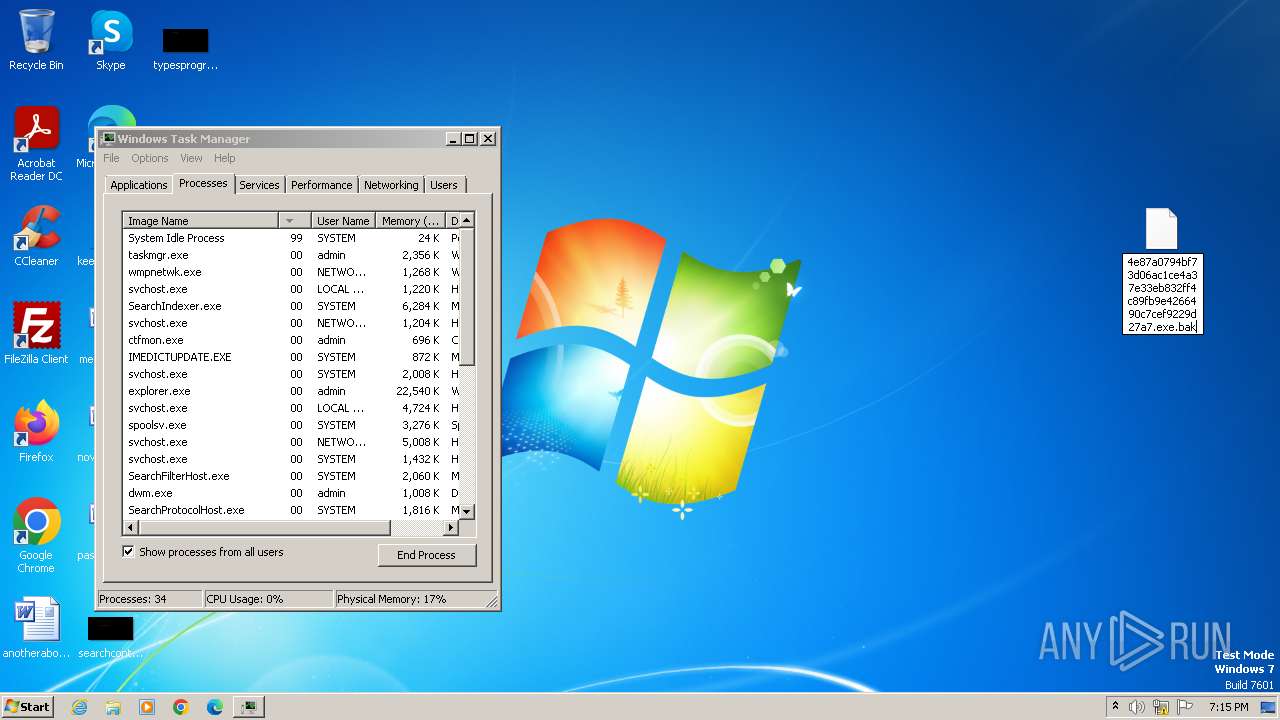Select the dwm.exe process row
Screen dimensions: 1280x720
coord(291,493)
